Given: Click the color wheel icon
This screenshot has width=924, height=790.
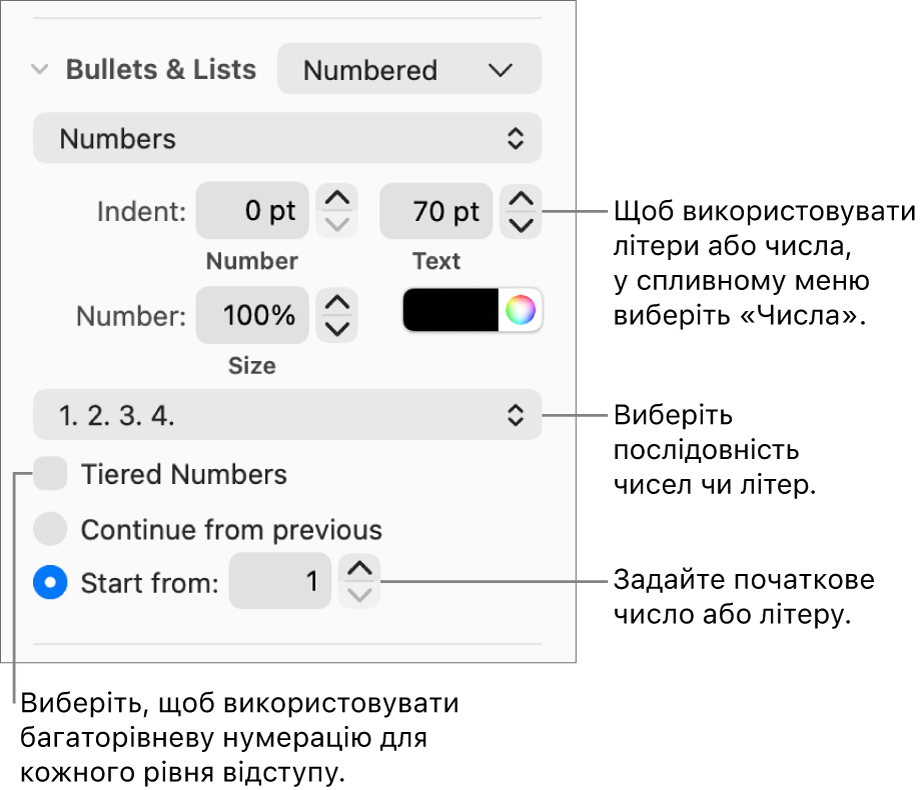Looking at the screenshot, I should (x=520, y=311).
